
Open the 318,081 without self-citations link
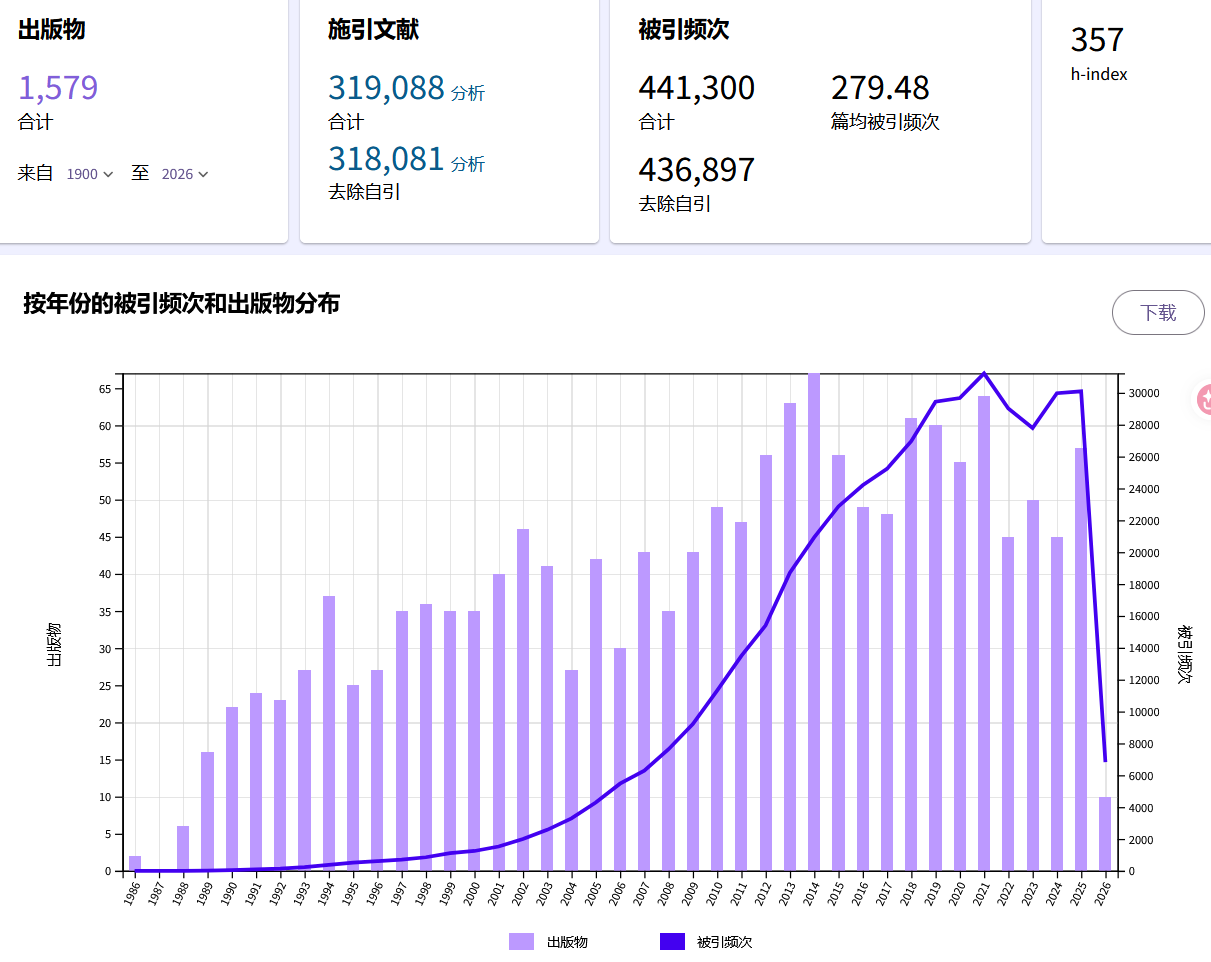coord(386,159)
